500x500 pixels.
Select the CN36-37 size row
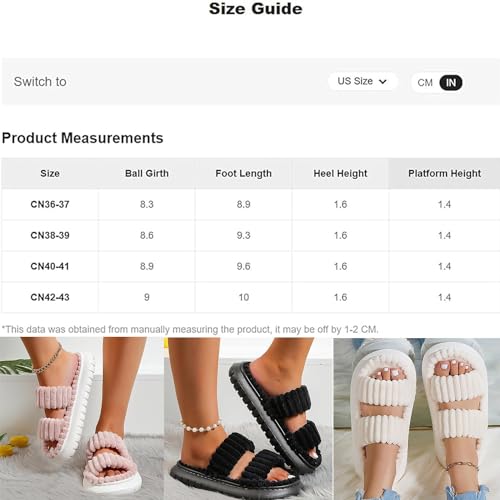click(x=251, y=204)
